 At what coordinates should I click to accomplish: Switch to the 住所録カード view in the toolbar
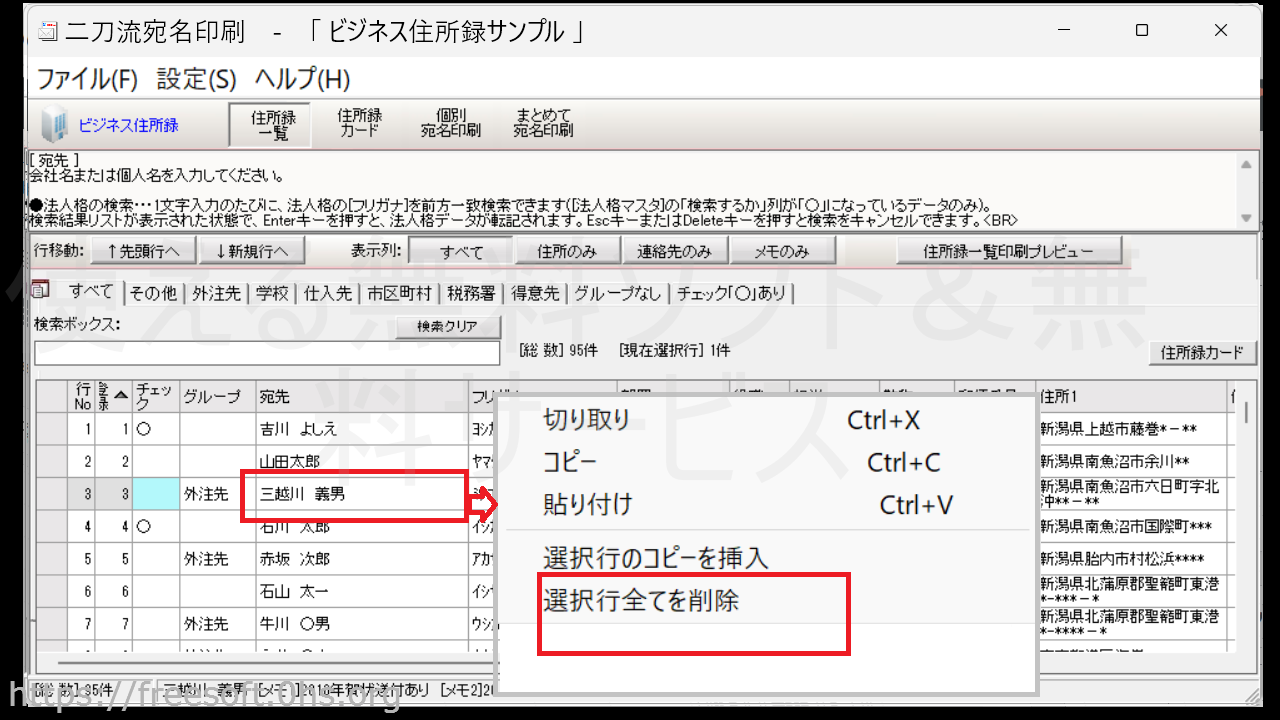pyautogui.click(x=359, y=123)
